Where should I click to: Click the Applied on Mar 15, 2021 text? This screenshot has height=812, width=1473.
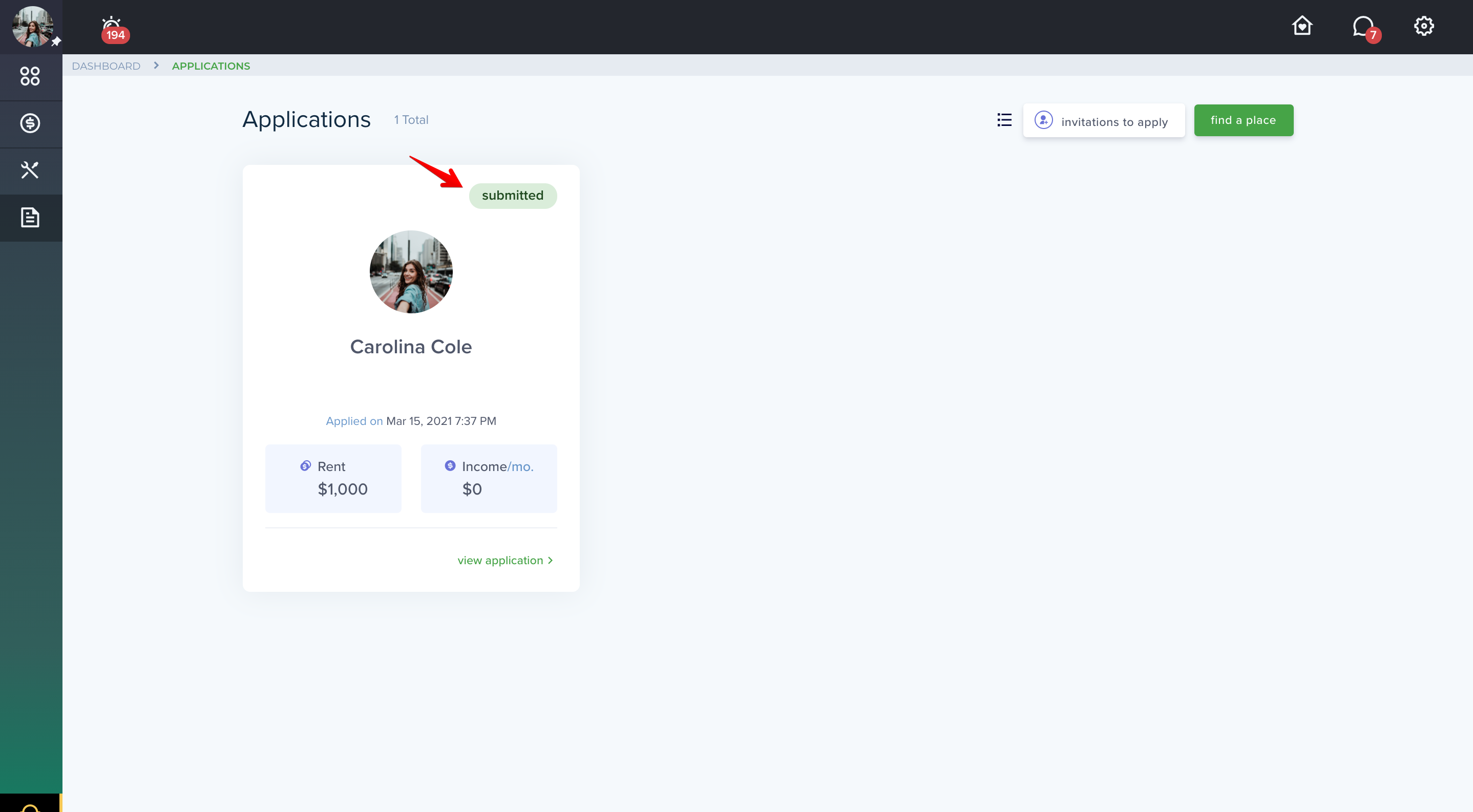pos(411,421)
